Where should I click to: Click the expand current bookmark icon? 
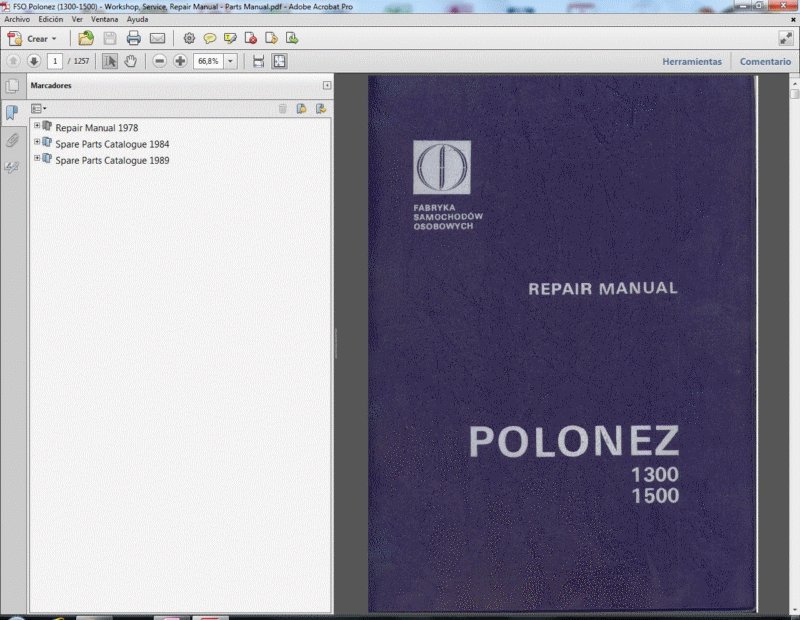pos(321,108)
